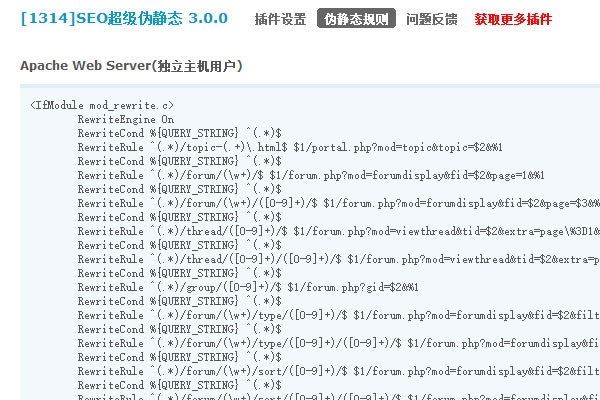
Task: Click the RewriteEngine On line
Action: click(x=126, y=119)
